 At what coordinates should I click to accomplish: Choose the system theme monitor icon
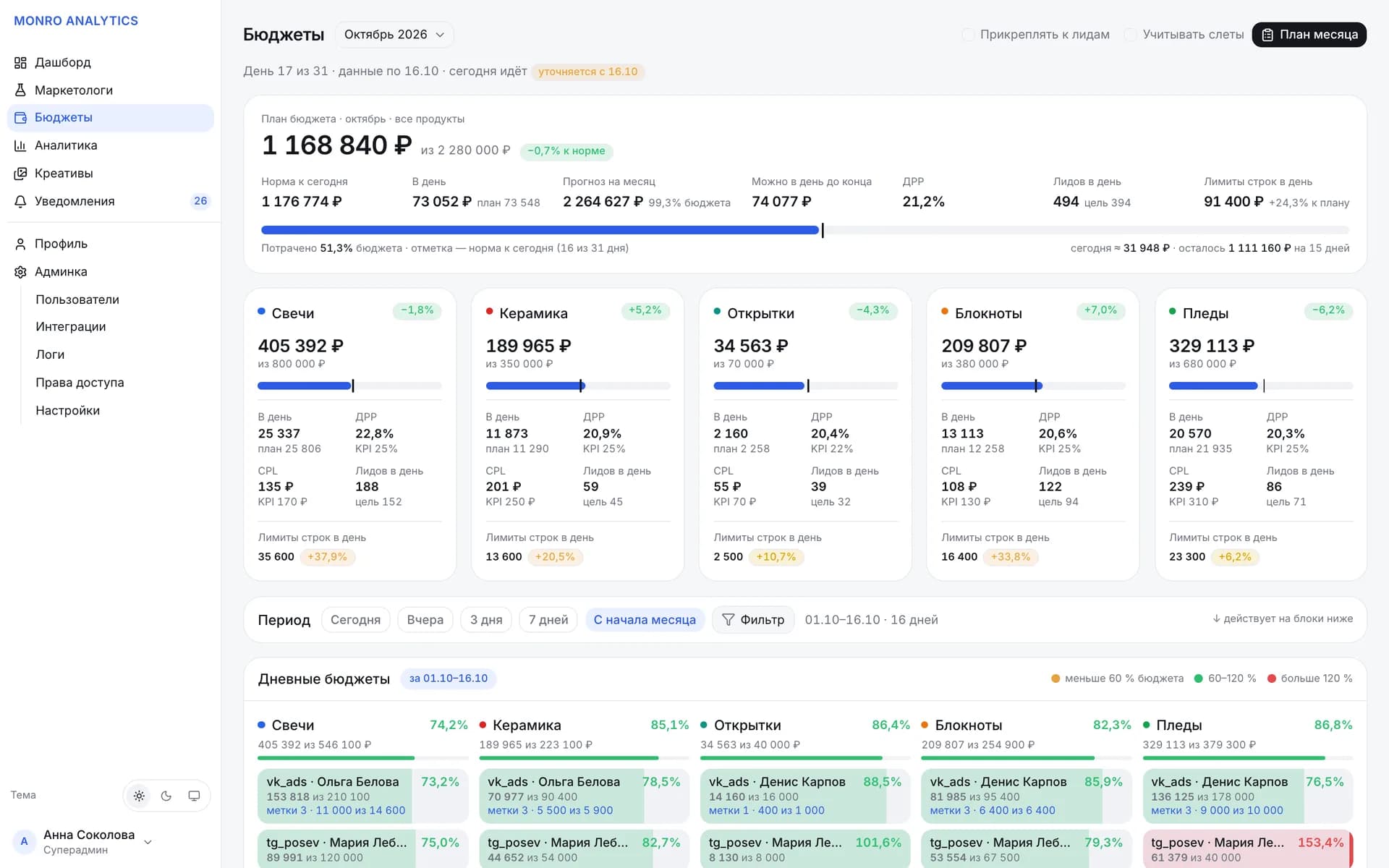coord(194,796)
